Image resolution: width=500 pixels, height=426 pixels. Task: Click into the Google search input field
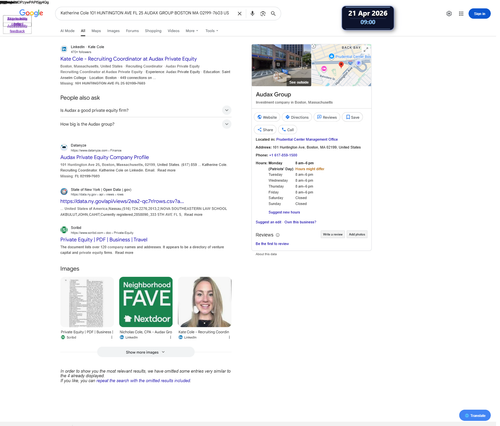pyautogui.click(x=145, y=13)
